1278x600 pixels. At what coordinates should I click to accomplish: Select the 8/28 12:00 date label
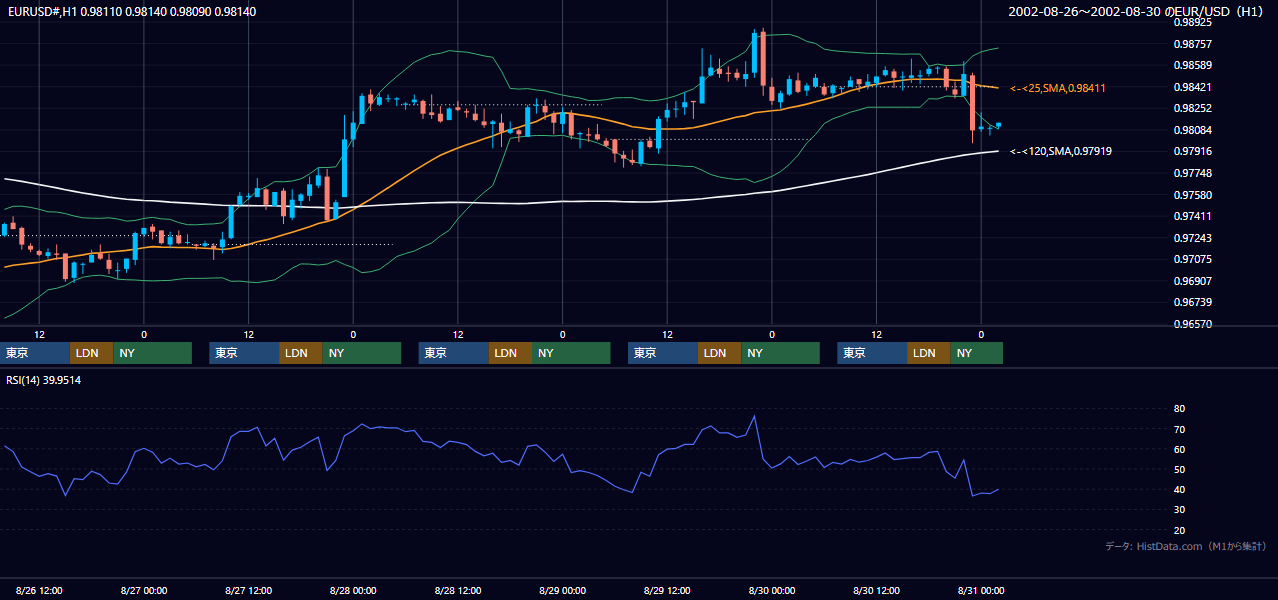tap(458, 590)
